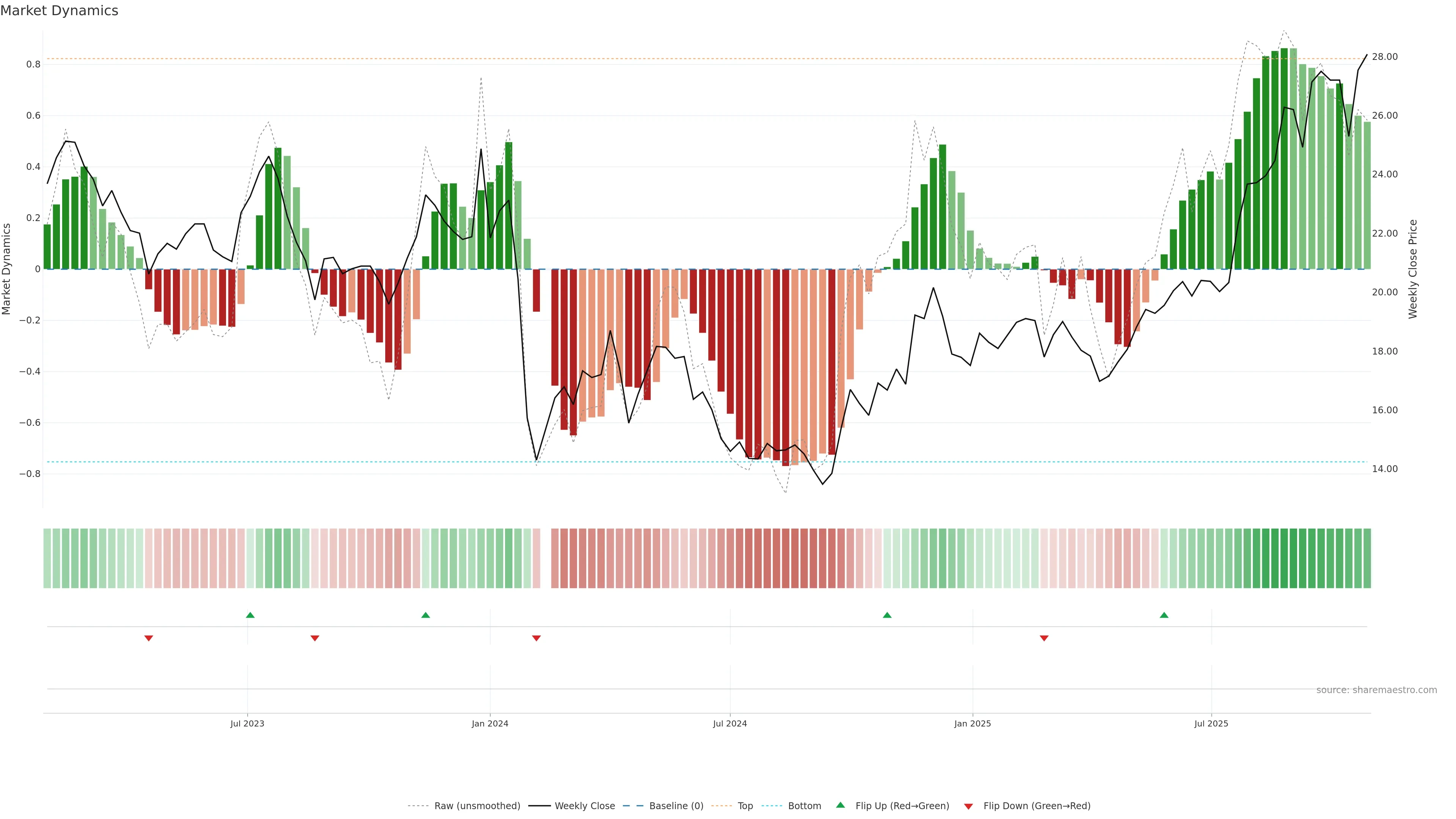Image resolution: width=1456 pixels, height=819 pixels.
Task: Click the last green flip-up marker before Jul 2025
Action: 1164,615
